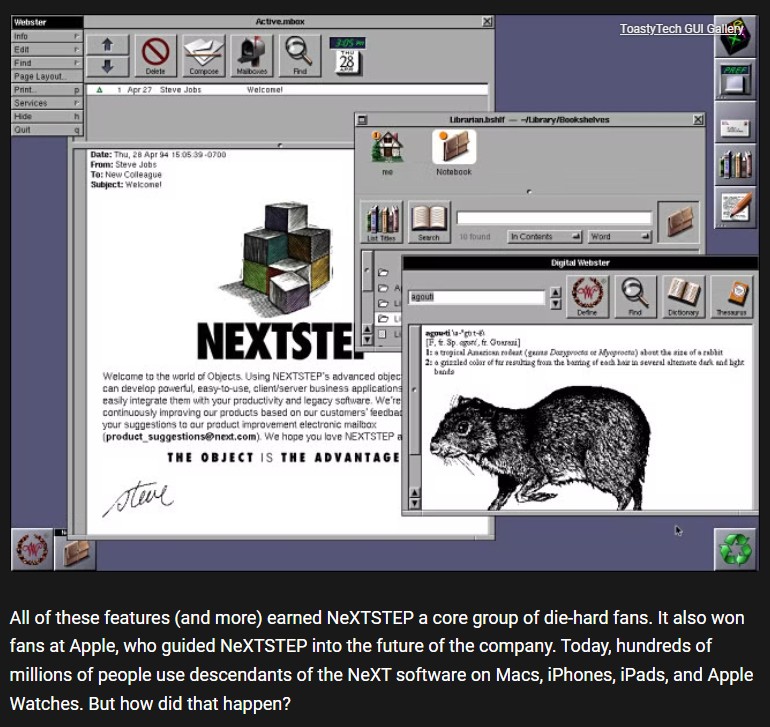Toggle the Dictionary book in Digital Webster
This screenshot has height=727, width=770.
[x=683, y=297]
